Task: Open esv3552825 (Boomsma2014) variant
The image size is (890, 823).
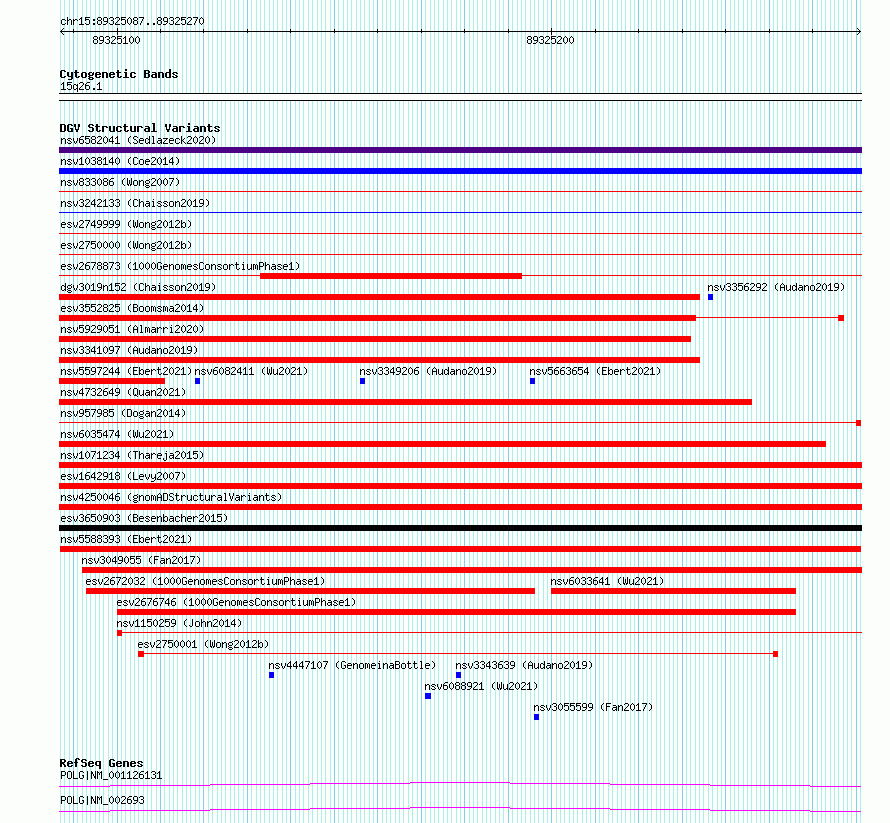Action: pyautogui.click(x=132, y=308)
